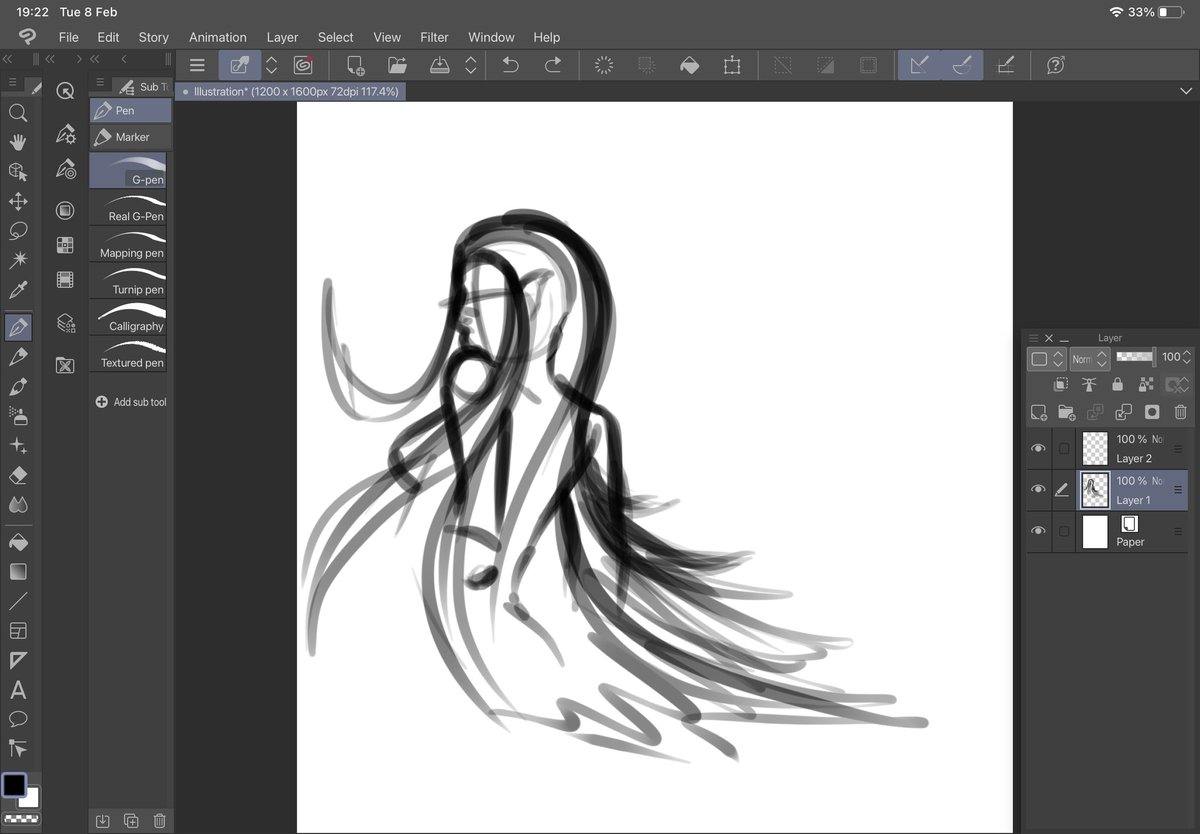
Task: Create new raster layer icon
Action: [1038, 412]
